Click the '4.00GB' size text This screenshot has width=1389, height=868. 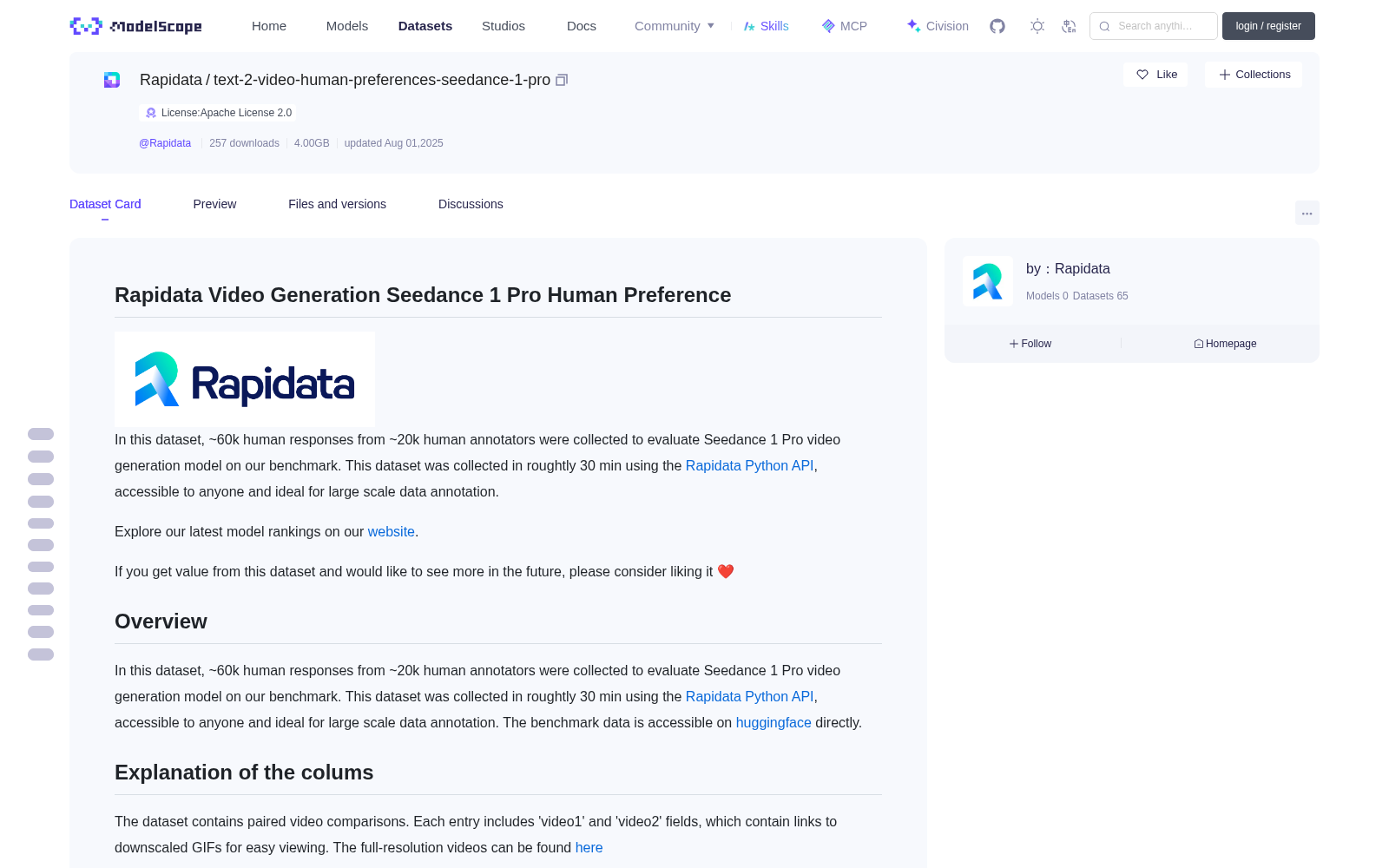(x=312, y=143)
